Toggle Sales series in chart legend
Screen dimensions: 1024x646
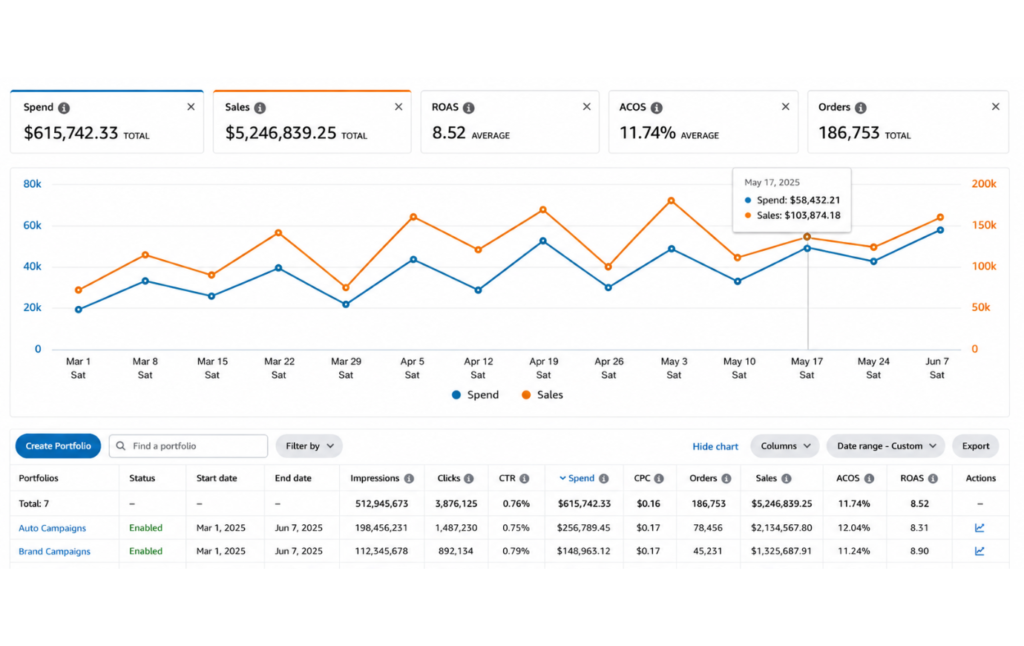point(542,395)
